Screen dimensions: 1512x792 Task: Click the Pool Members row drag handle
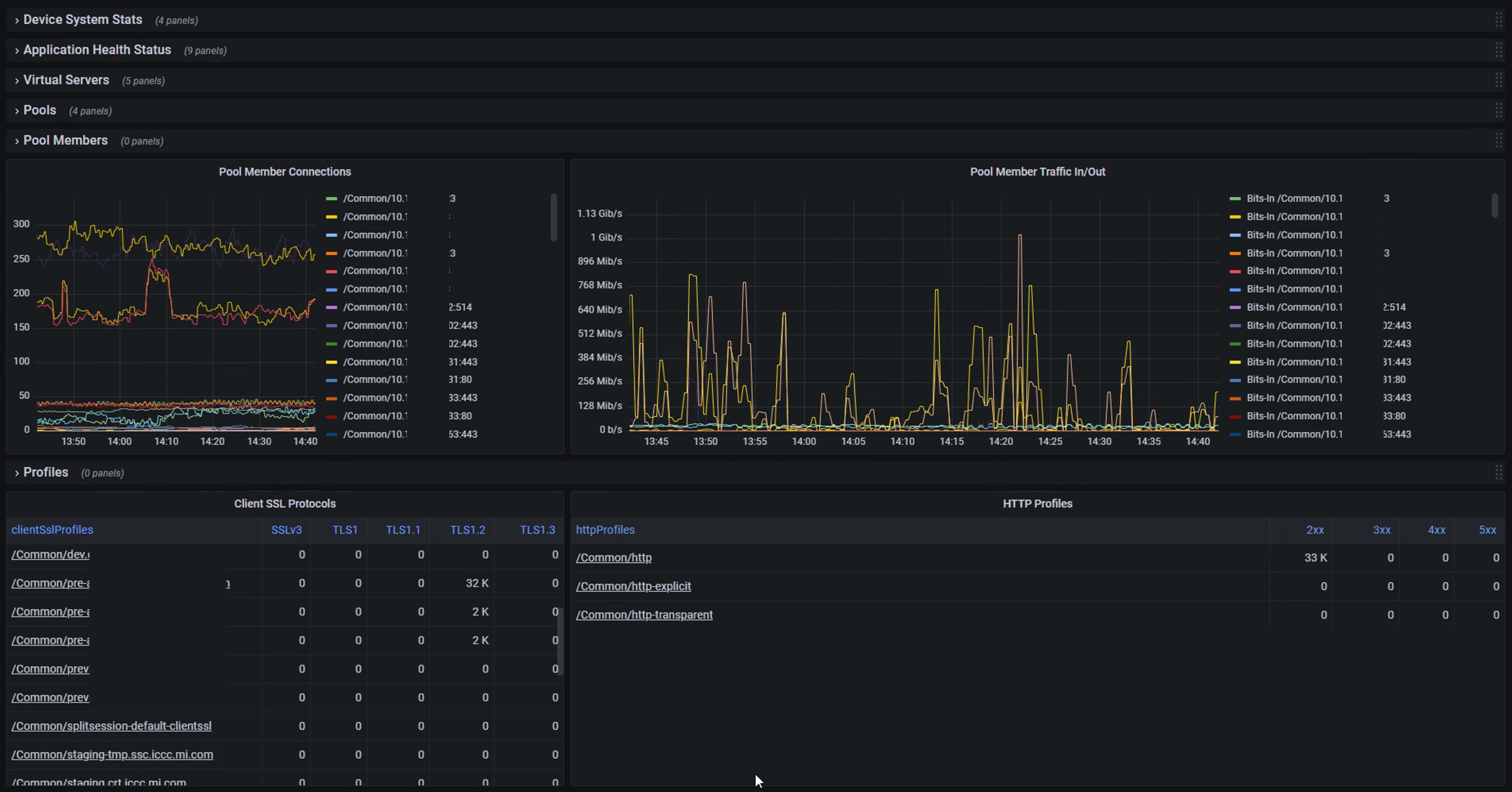click(1498, 141)
